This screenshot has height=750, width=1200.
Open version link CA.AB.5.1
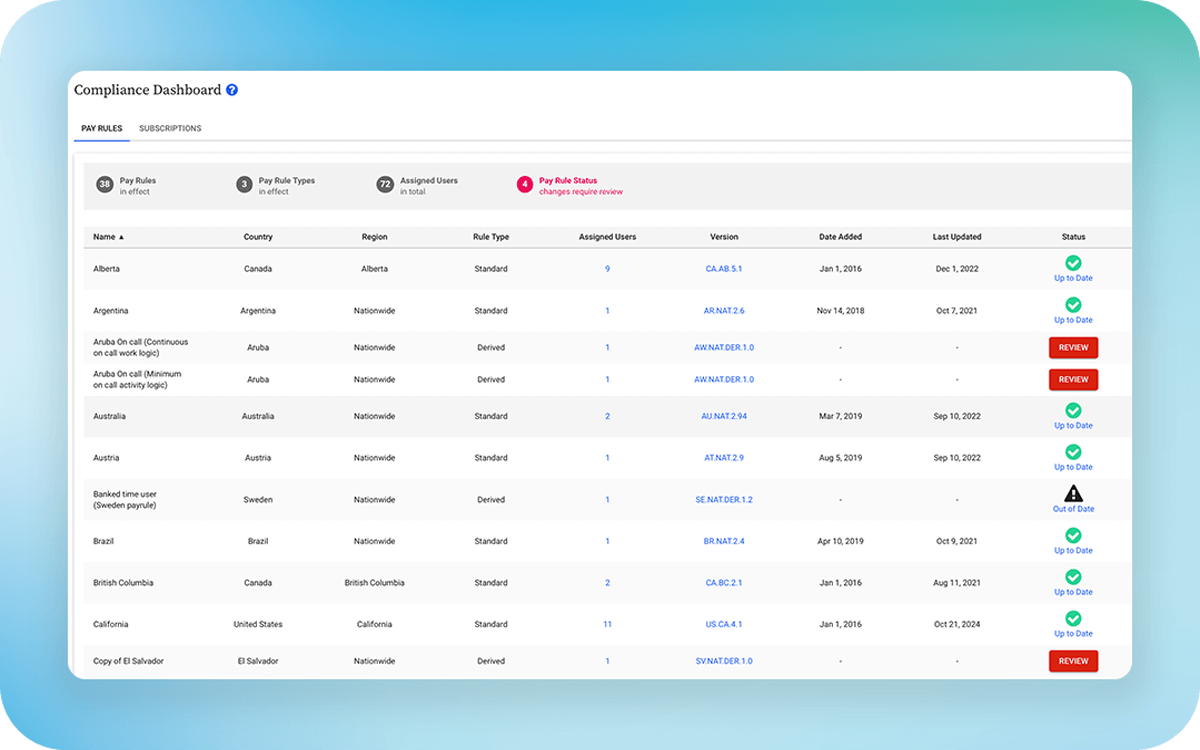point(724,269)
